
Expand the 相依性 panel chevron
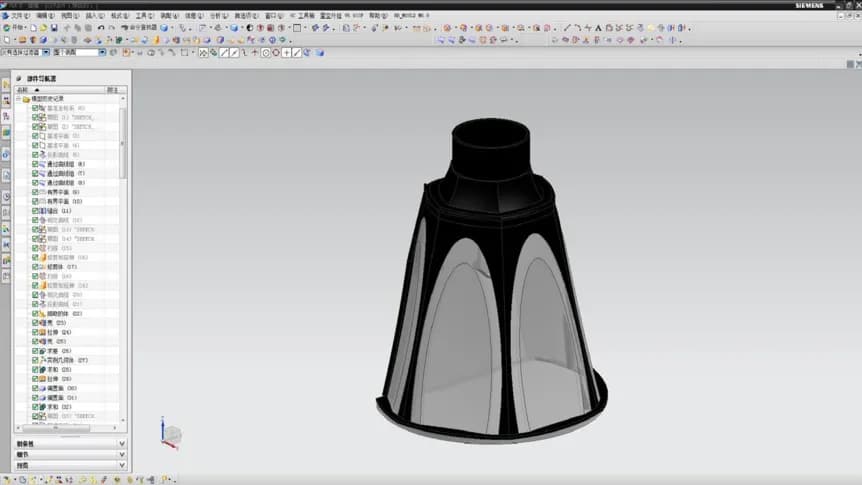pyautogui.click(x=122, y=444)
